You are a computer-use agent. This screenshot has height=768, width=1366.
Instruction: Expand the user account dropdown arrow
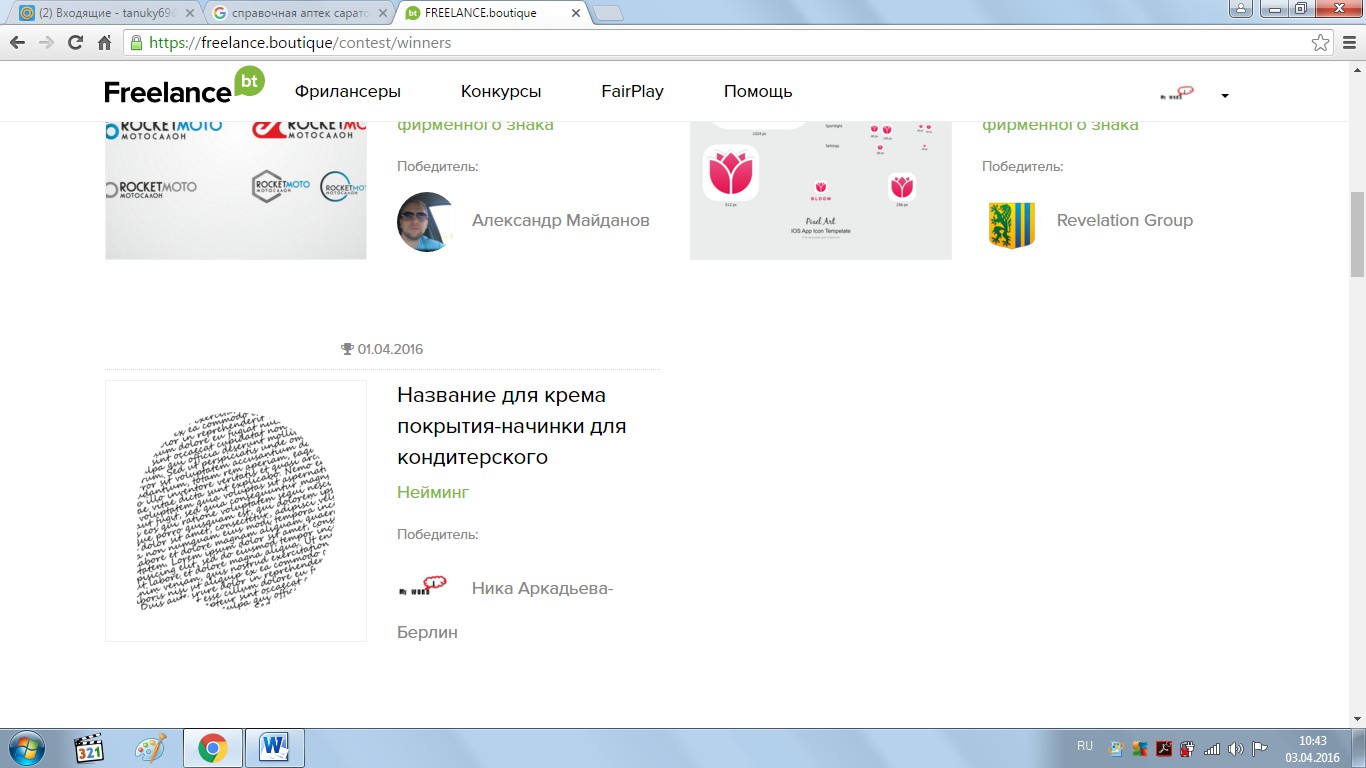point(1225,96)
